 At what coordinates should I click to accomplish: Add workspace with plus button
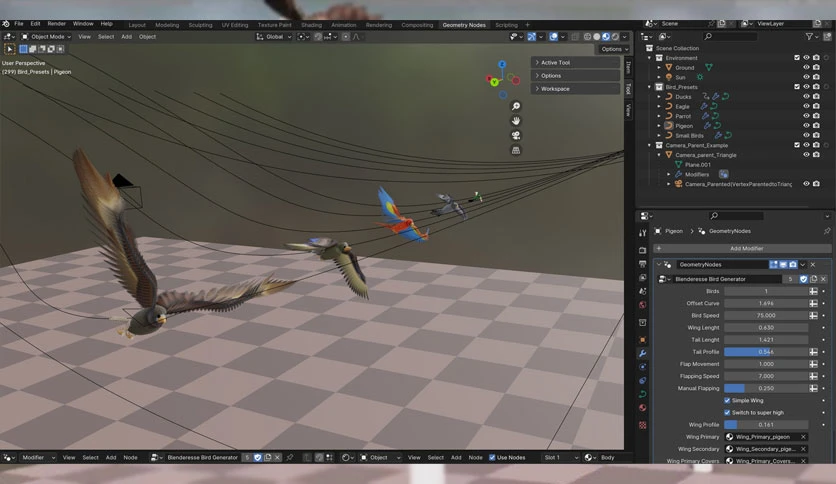click(x=528, y=25)
